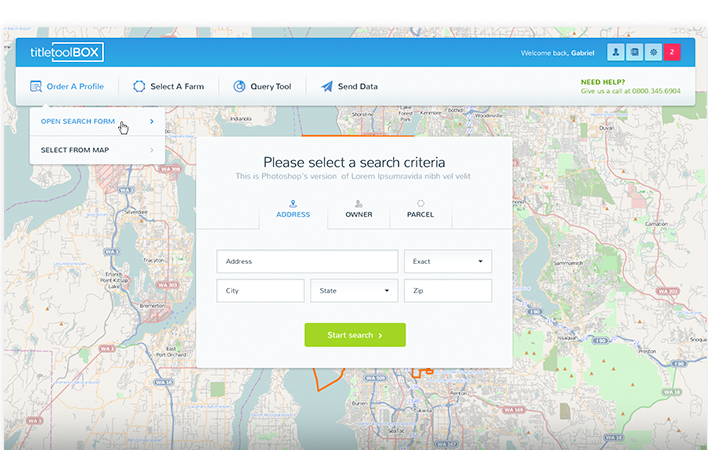Select the Address tab
708x450 pixels.
293,209
